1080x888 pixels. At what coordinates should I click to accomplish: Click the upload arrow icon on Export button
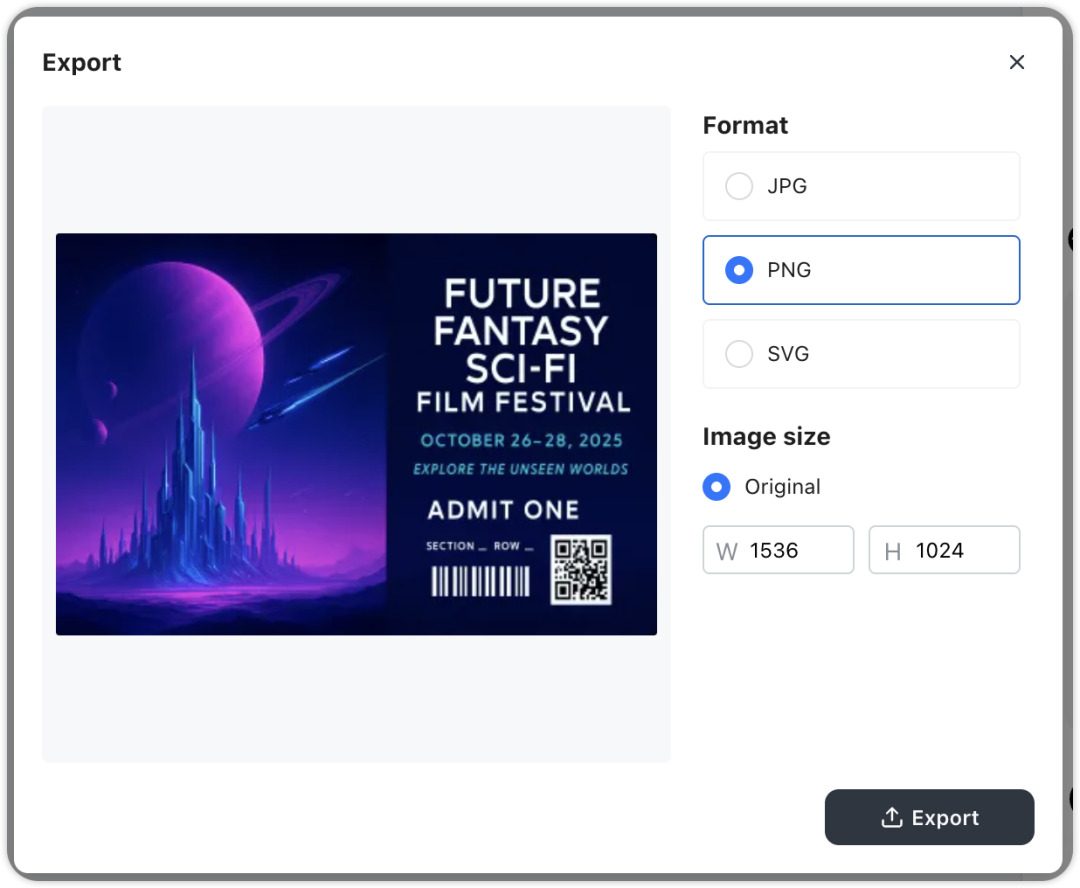click(891, 818)
